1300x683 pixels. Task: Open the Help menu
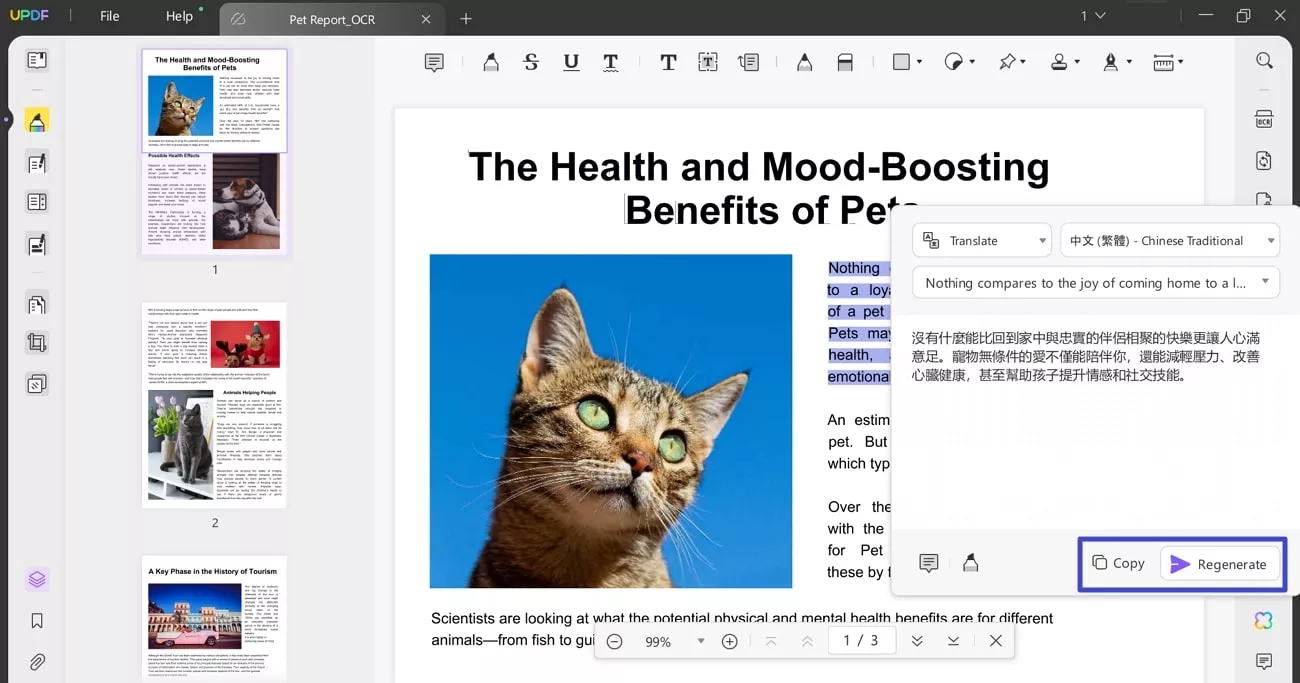point(179,16)
